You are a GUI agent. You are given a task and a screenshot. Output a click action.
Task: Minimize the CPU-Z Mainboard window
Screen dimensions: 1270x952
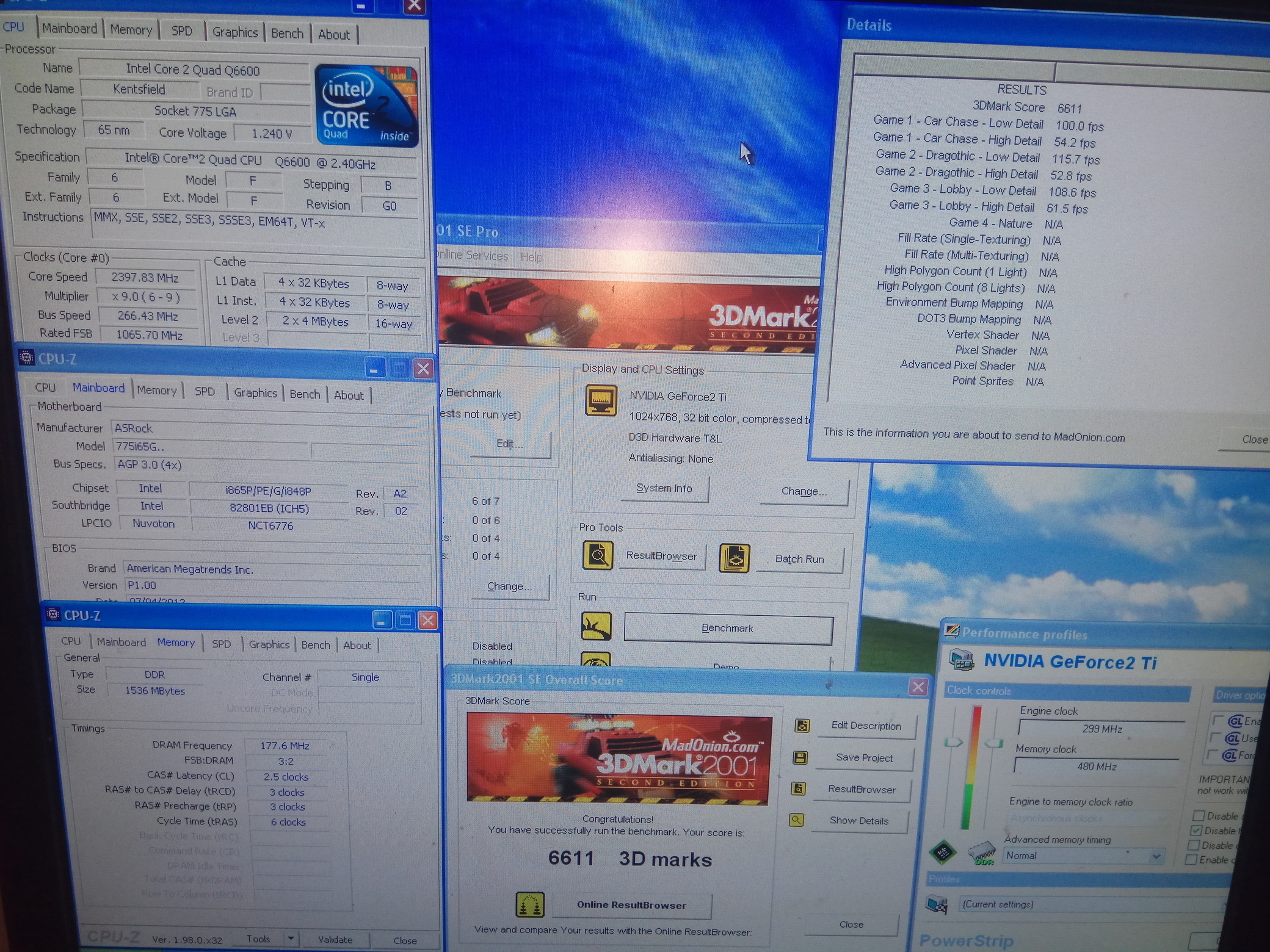374,368
